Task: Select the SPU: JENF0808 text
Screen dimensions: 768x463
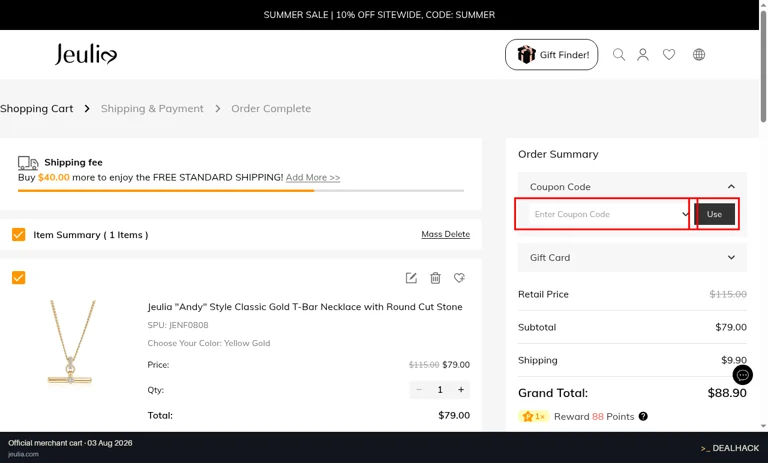Action: (178, 325)
